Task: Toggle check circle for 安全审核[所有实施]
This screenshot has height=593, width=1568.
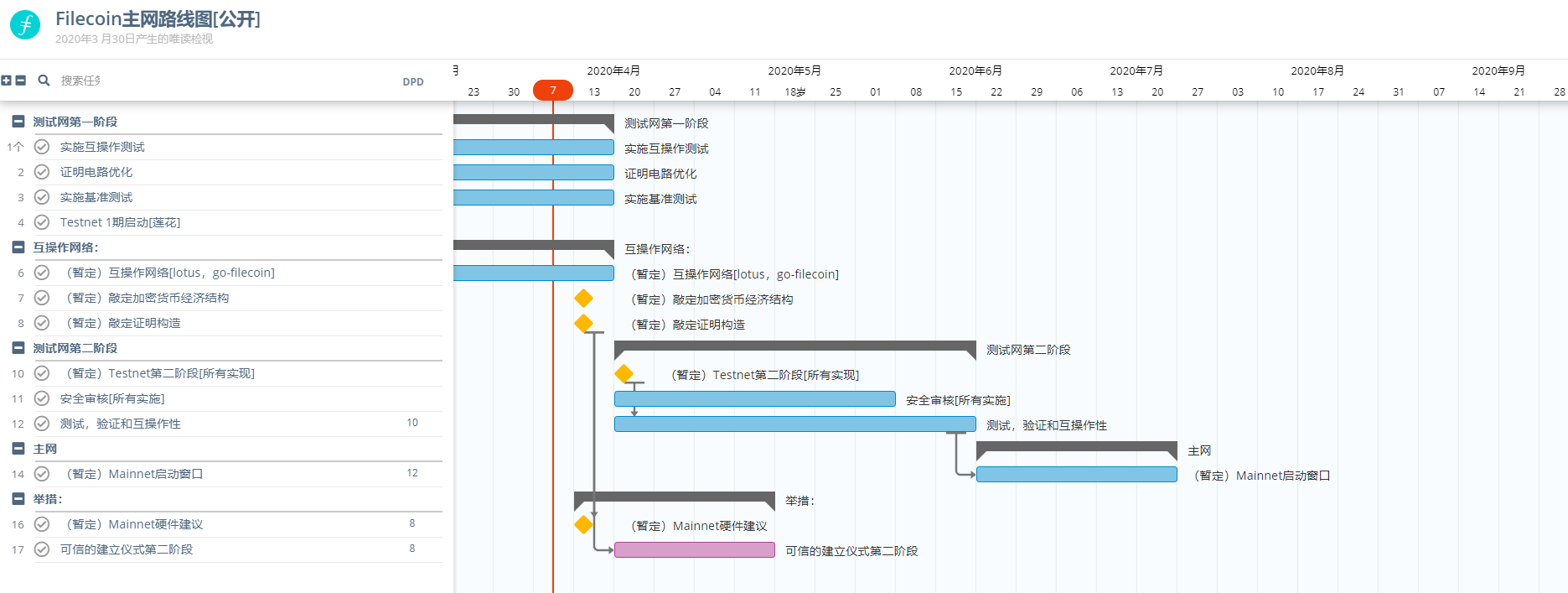Action: 42,398
